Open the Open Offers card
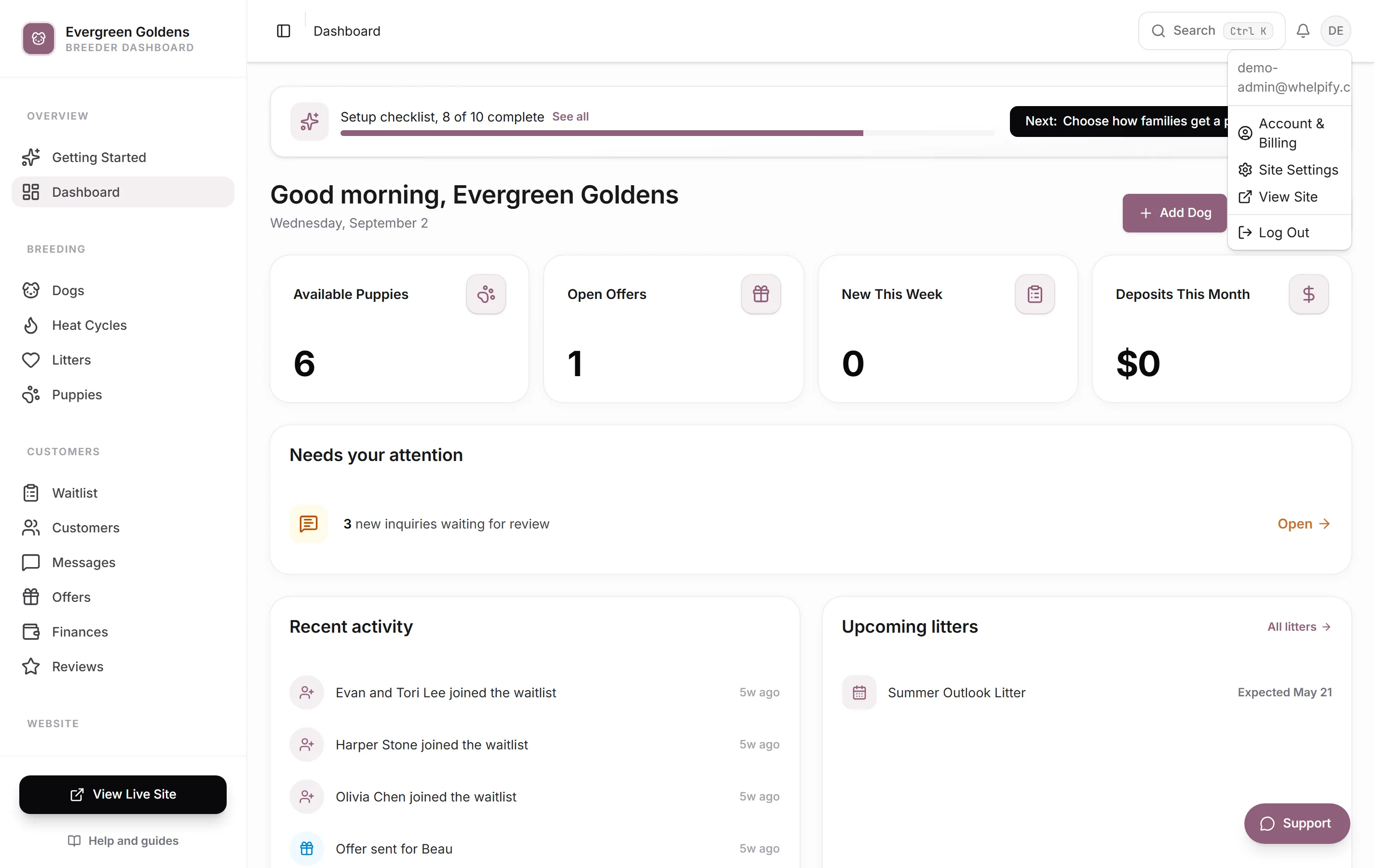The image size is (1389, 868). (674, 329)
